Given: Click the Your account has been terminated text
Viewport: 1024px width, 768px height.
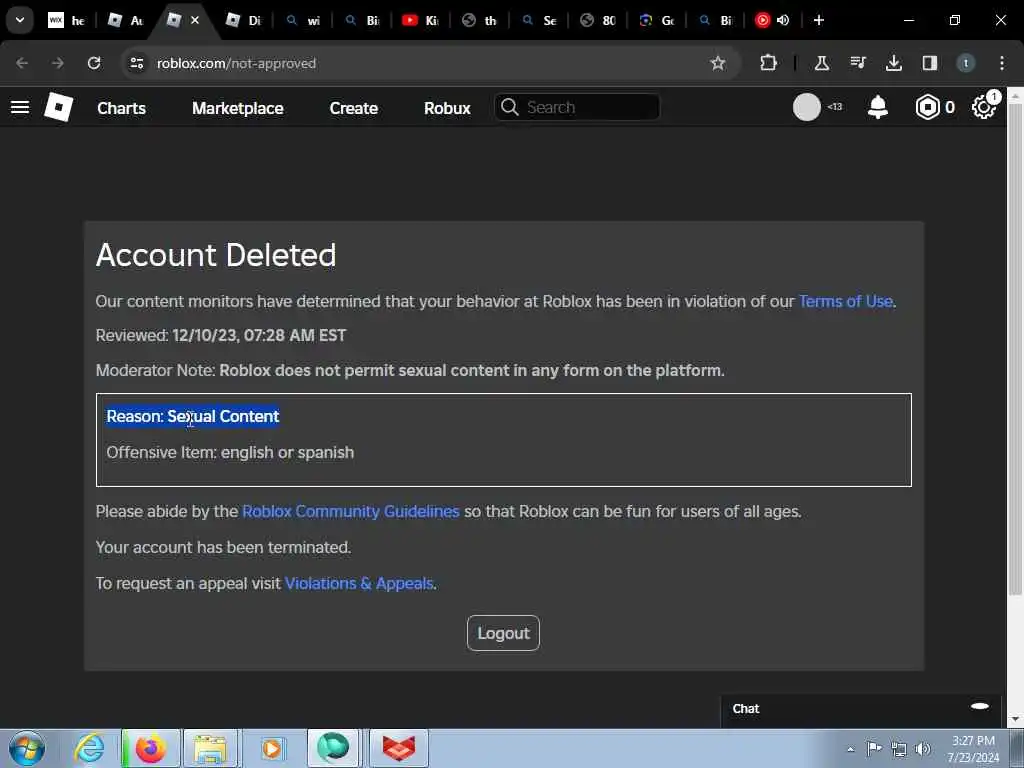Looking at the screenshot, I should [223, 547].
